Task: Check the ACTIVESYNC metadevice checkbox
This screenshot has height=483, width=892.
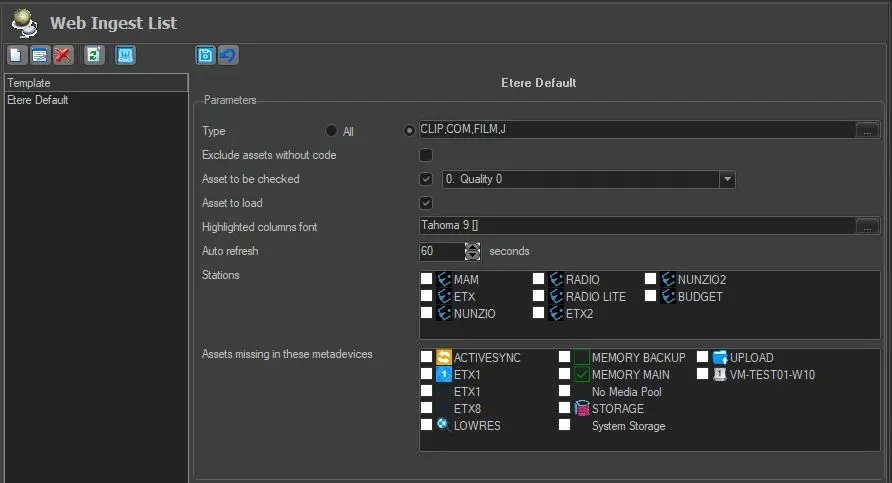Action: tap(427, 357)
